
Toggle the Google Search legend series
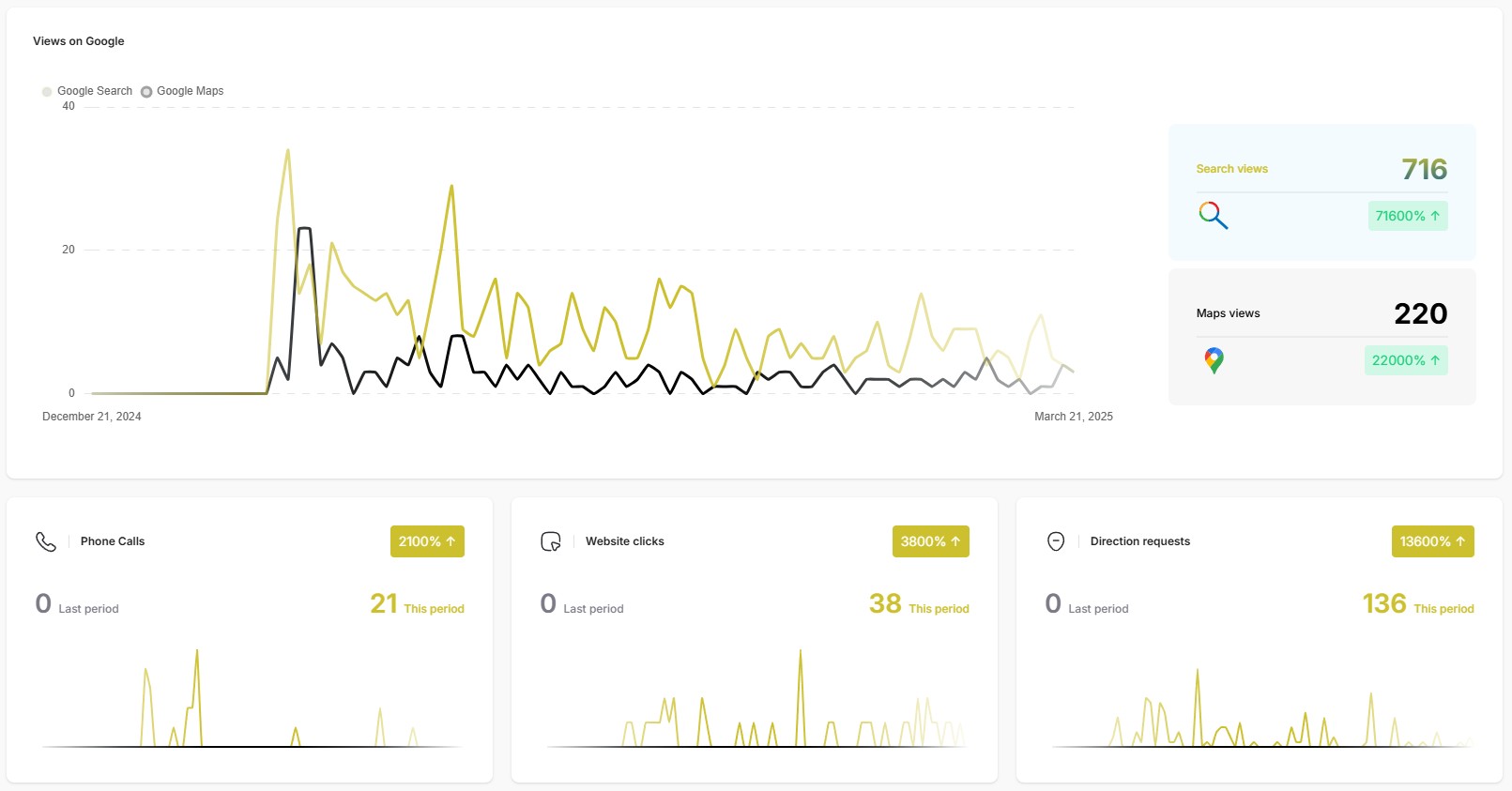87,91
